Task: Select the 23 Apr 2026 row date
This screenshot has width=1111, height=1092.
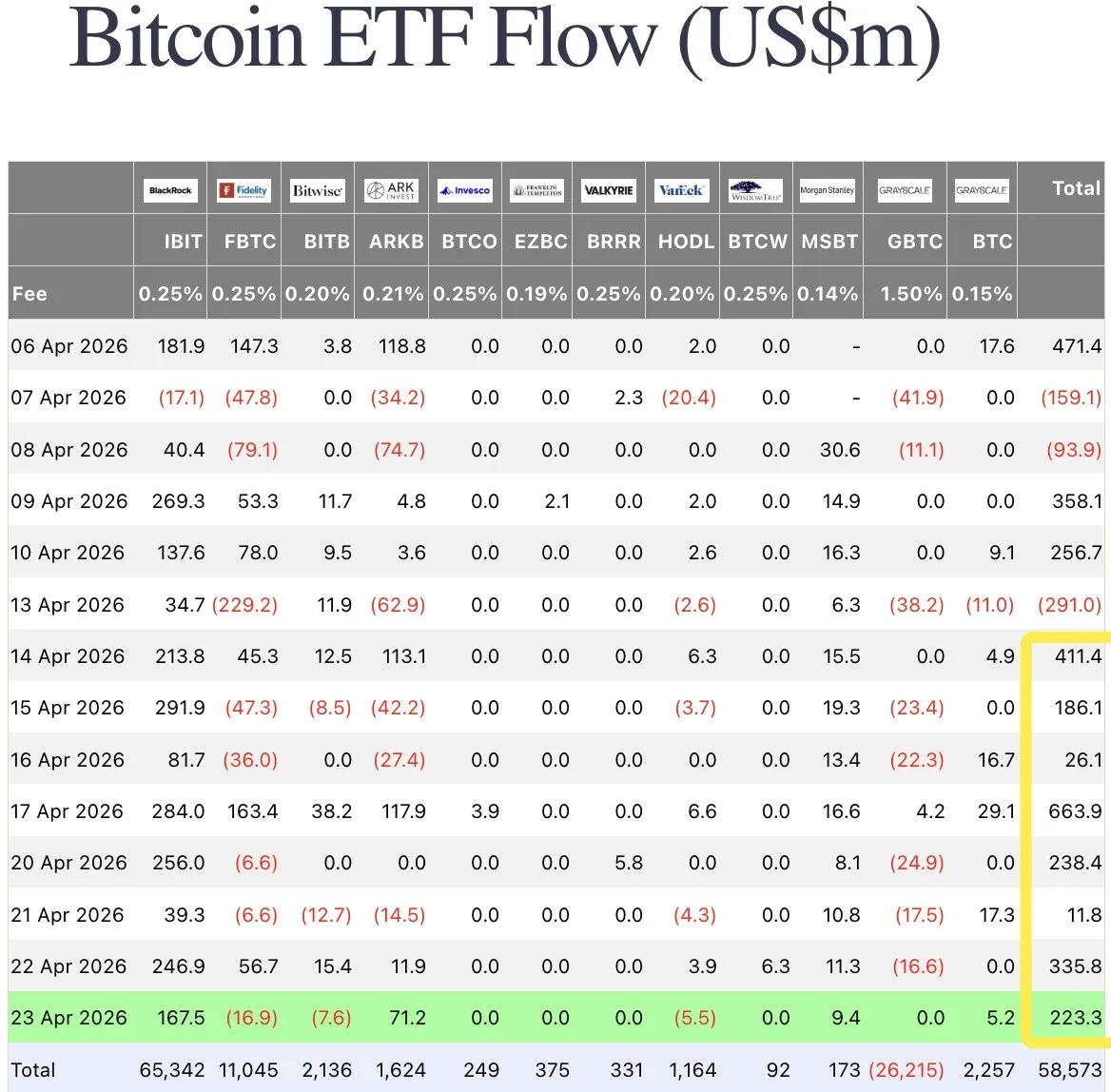Action: pos(68,1018)
